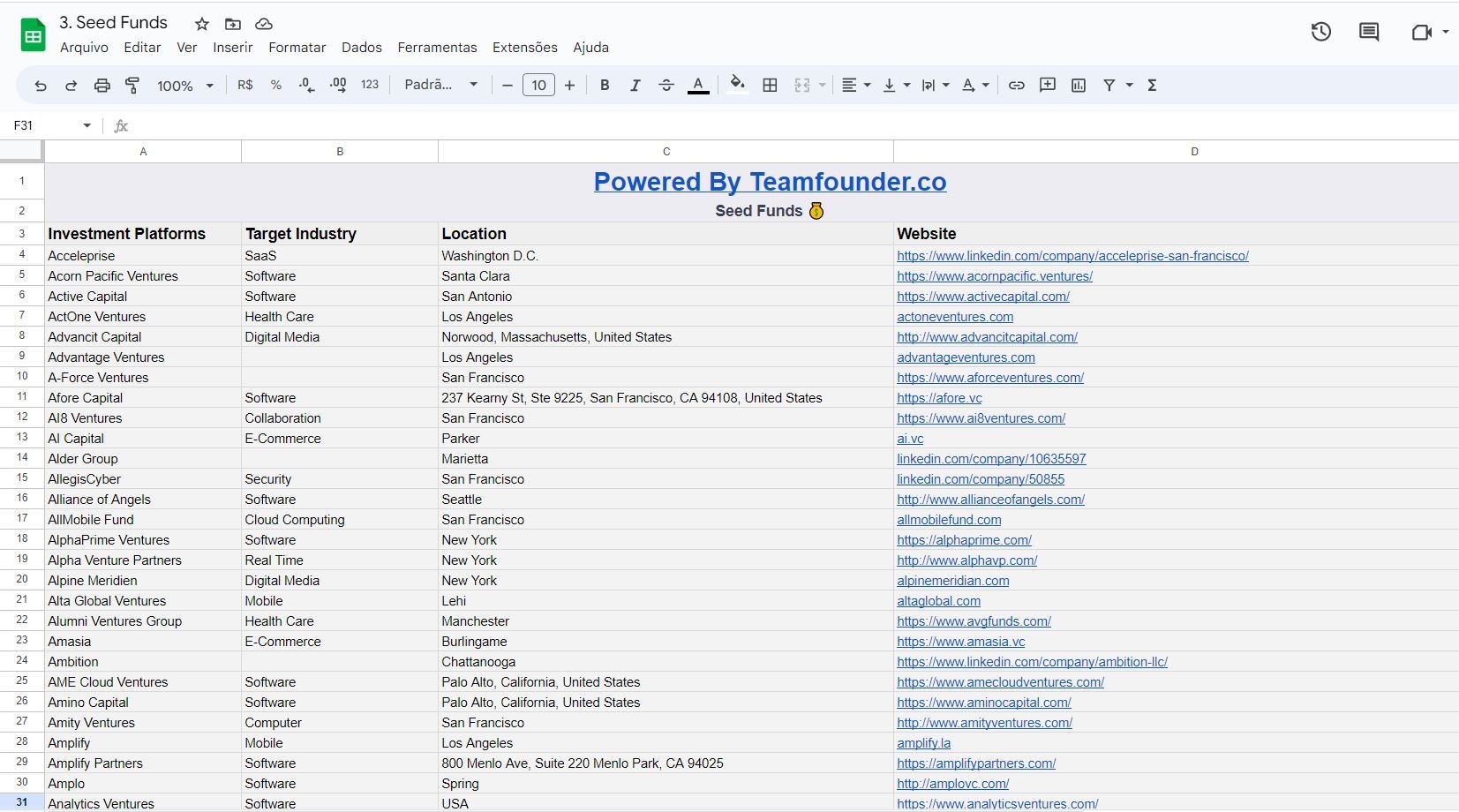Viewport: 1459px width, 812px height.
Task: Select row 12 header
Action: [x=22, y=417]
